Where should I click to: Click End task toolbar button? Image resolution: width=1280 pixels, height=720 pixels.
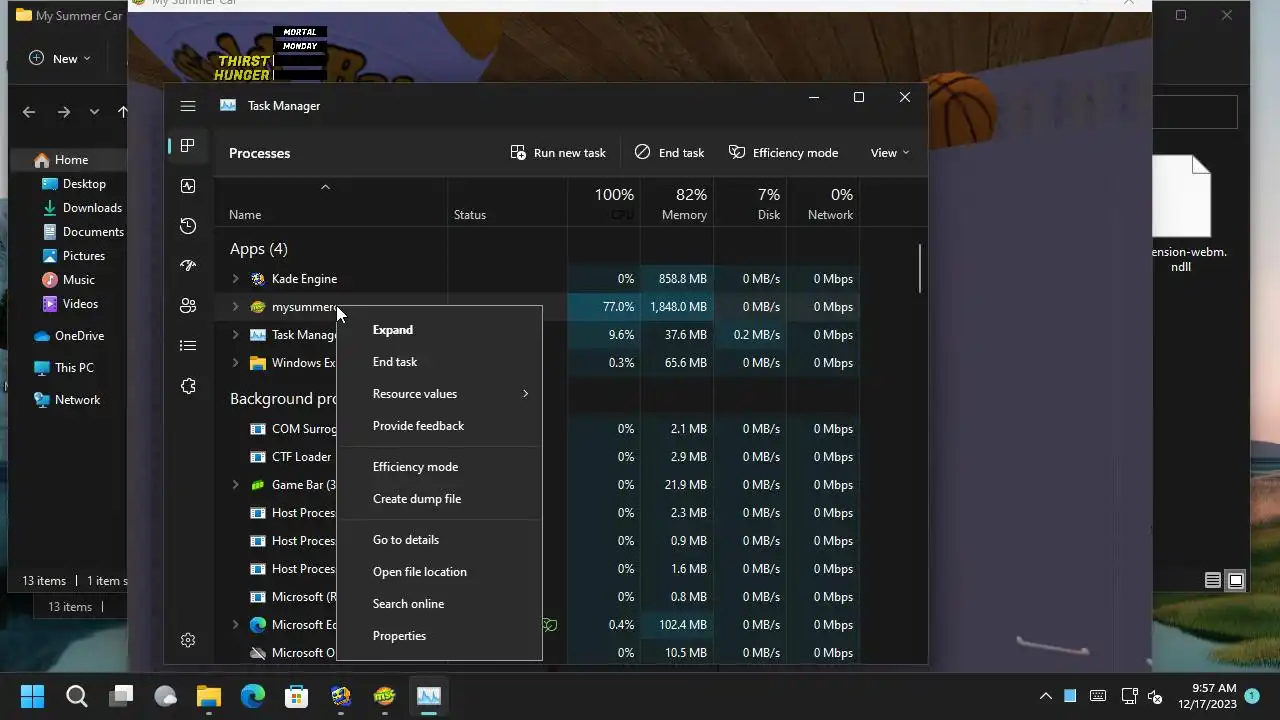[x=669, y=153]
